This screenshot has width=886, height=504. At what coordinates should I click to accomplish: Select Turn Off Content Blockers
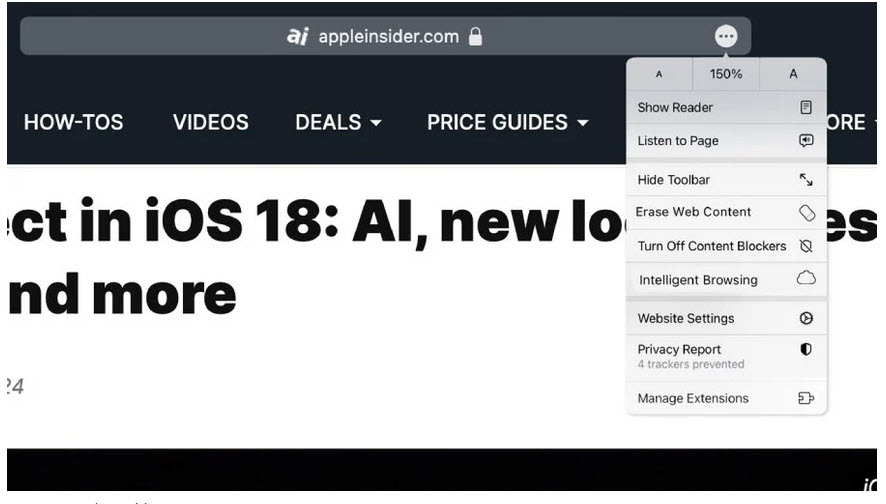(x=726, y=246)
